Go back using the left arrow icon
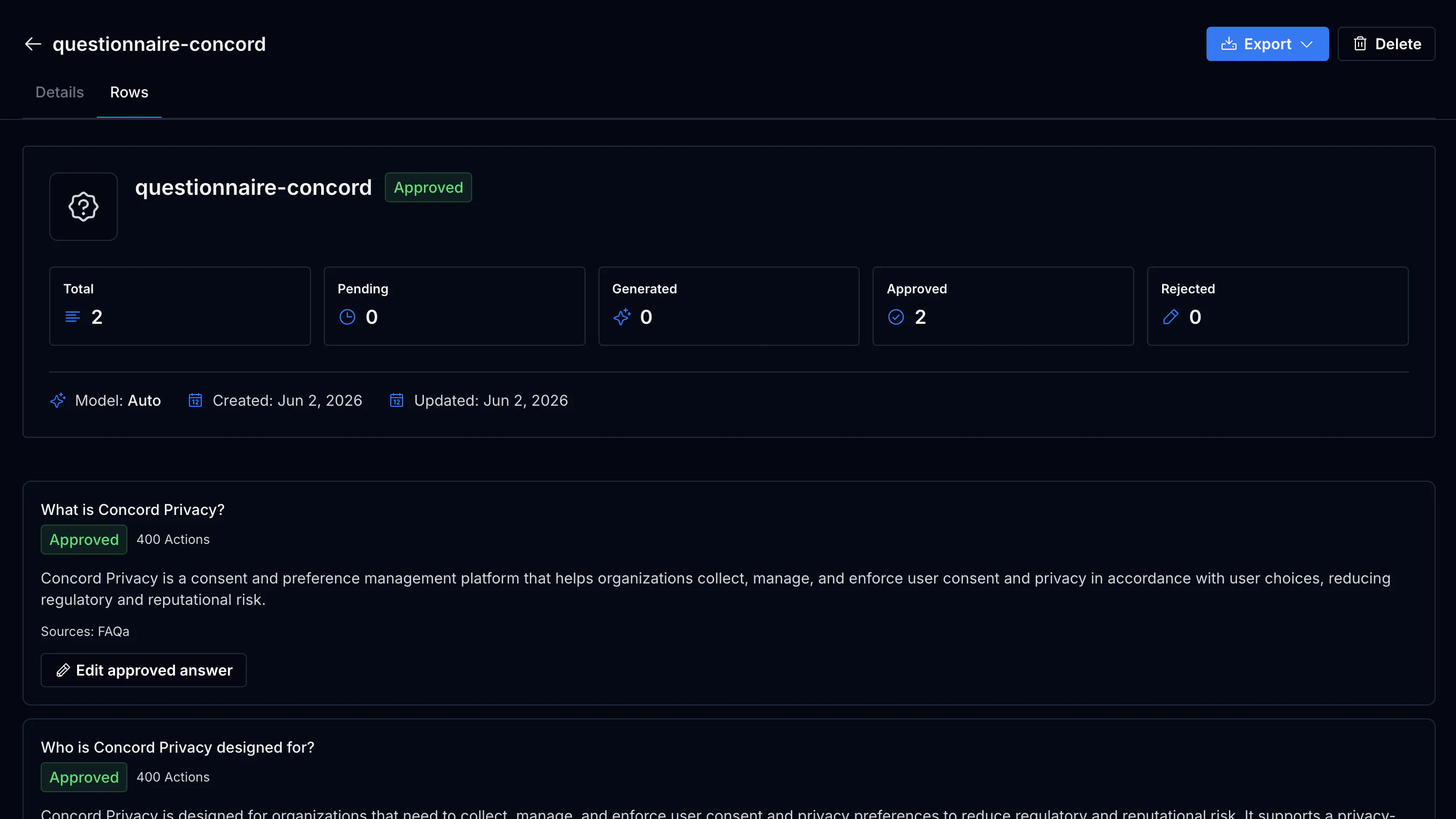 point(33,44)
